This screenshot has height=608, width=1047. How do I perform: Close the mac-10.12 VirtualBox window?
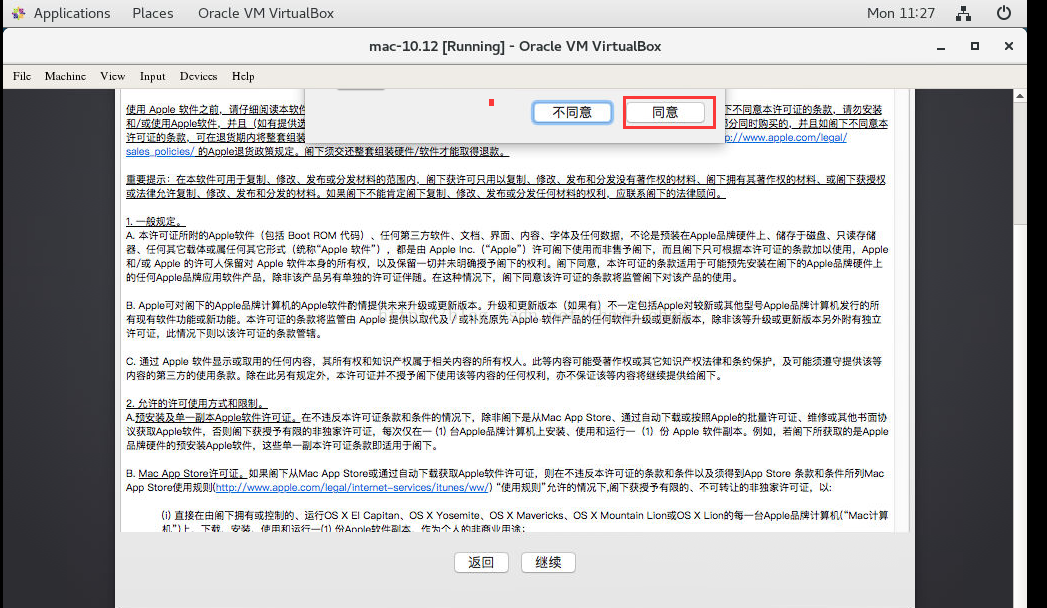click(x=1009, y=46)
